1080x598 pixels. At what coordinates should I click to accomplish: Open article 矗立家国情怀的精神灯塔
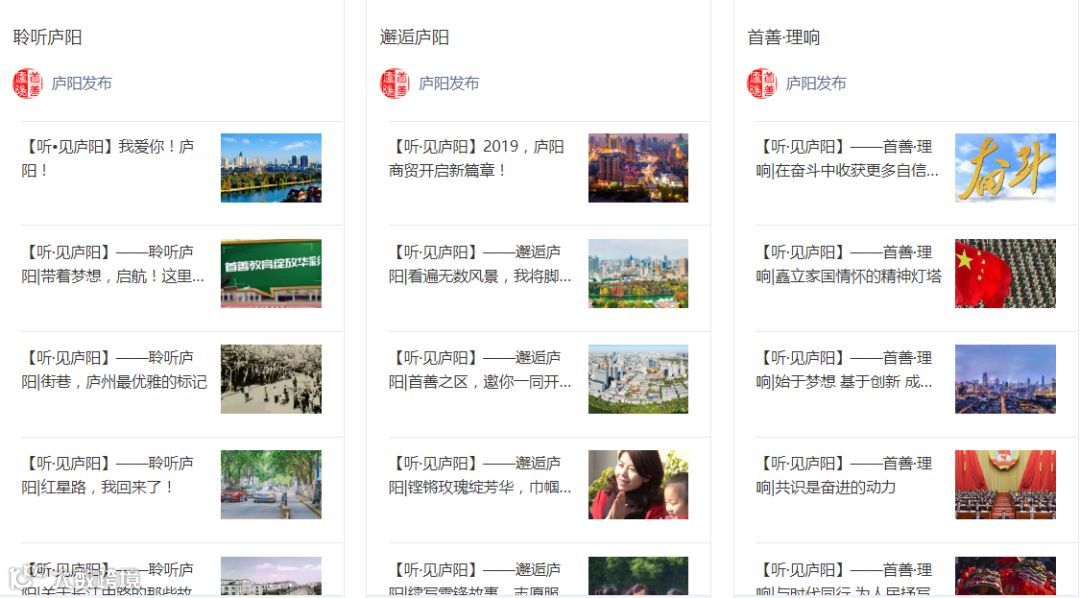click(x=849, y=265)
